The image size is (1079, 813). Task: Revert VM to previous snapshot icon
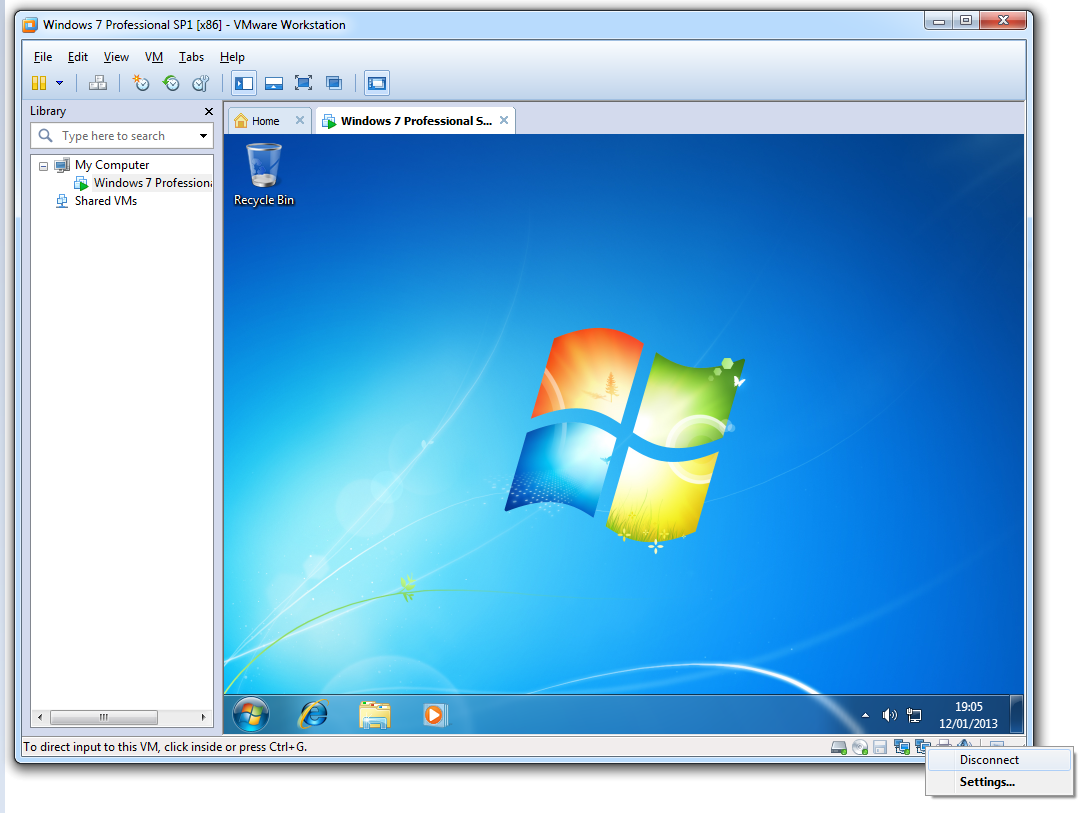pos(171,83)
